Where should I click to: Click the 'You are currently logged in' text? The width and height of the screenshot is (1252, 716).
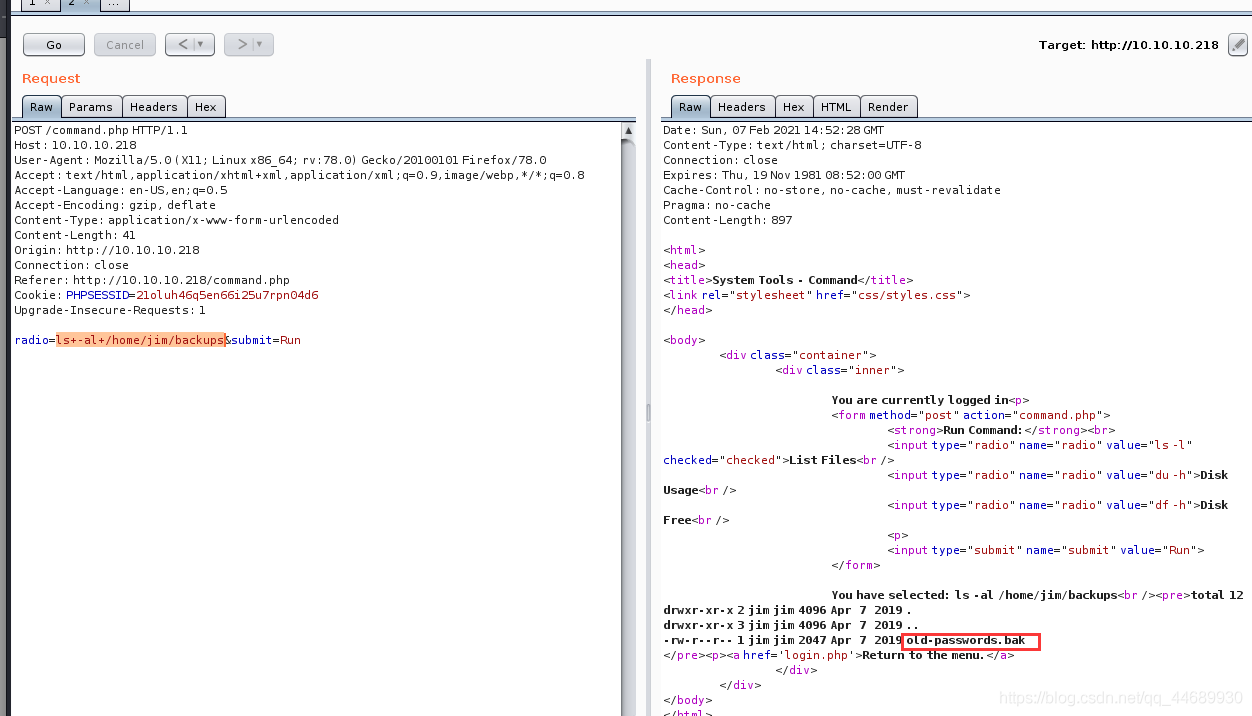pos(920,400)
